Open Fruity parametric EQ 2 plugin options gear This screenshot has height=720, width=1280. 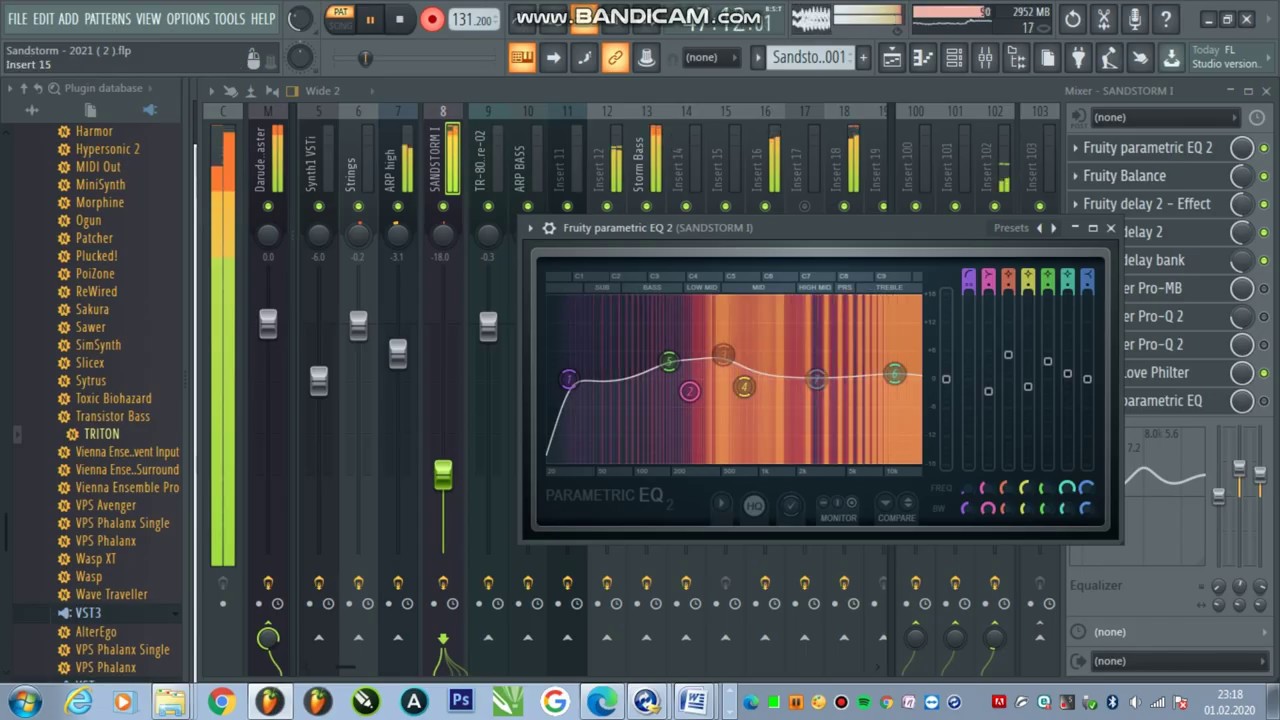[x=549, y=228]
